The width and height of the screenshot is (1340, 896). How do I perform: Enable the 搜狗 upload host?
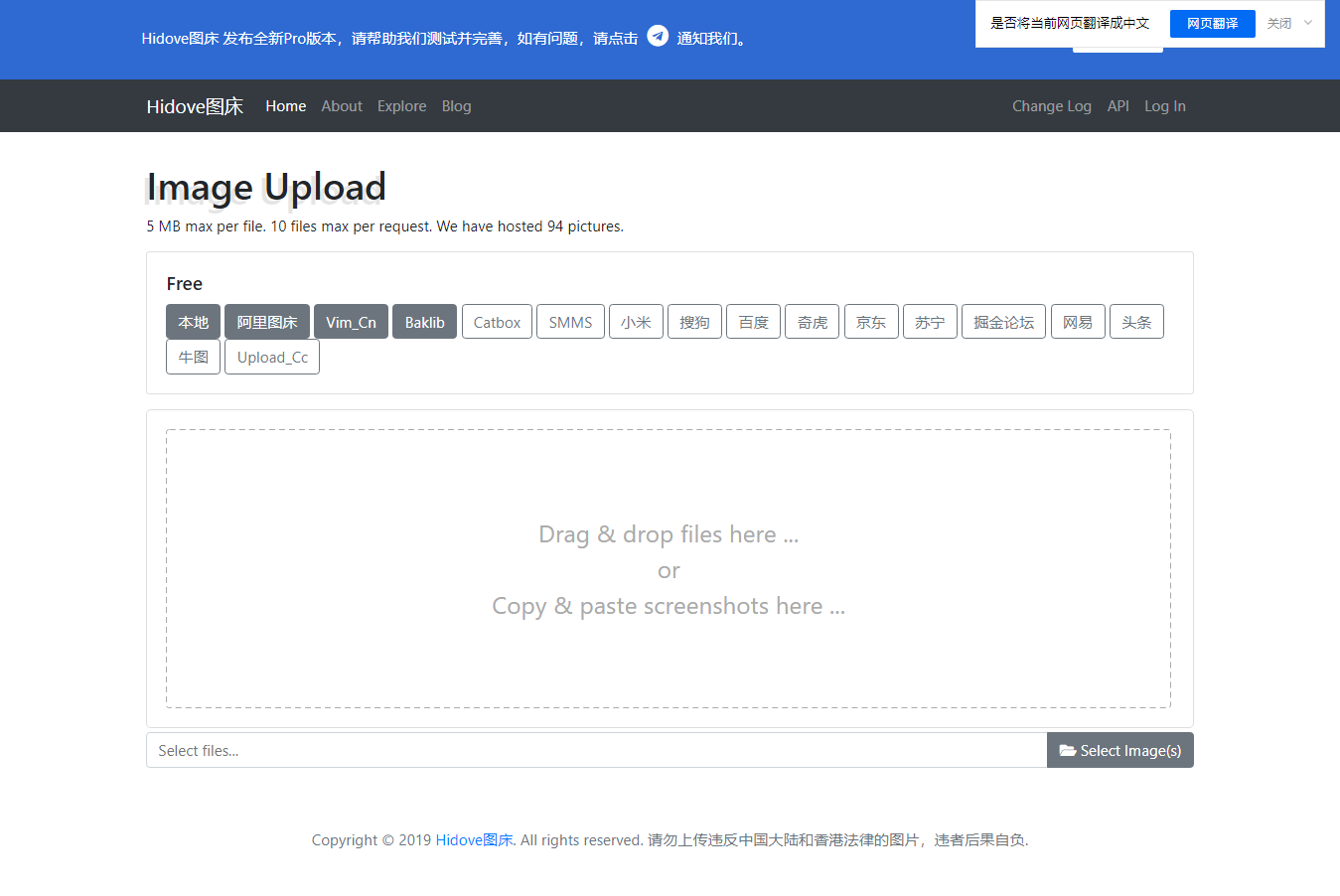point(694,322)
